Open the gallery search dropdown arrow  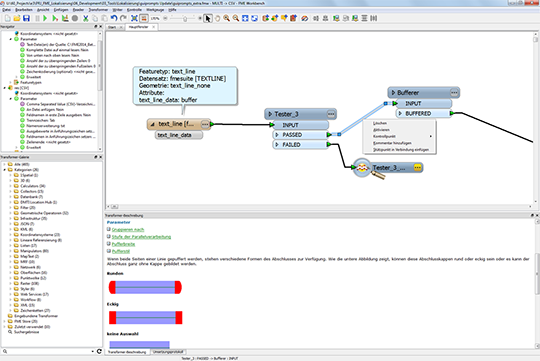(93, 351)
